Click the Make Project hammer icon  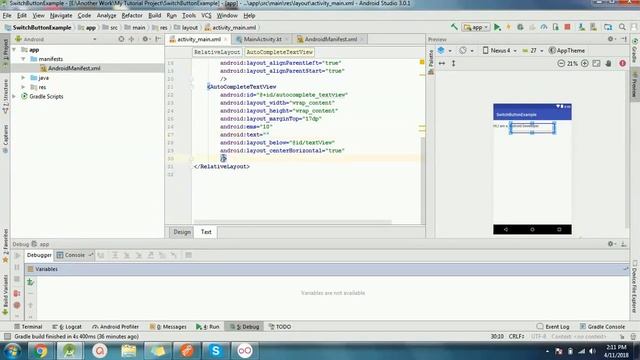click(x=454, y=27)
